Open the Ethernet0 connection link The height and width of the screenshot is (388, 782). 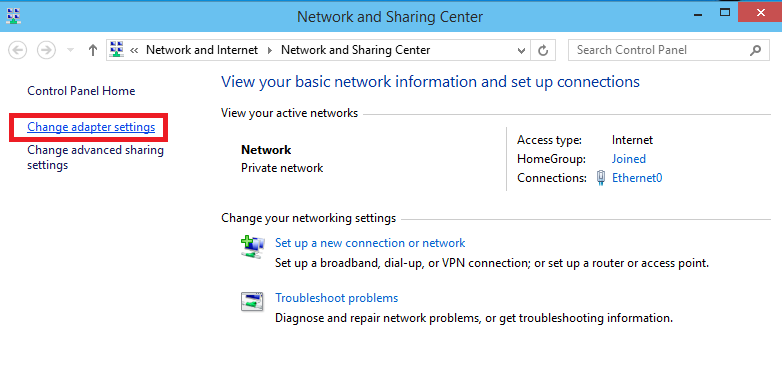[637, 178]
